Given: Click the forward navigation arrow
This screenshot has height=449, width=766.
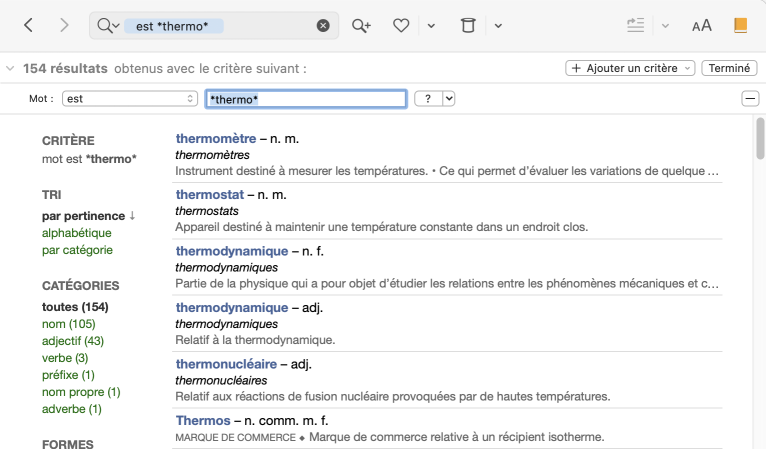Looking at the screenshot, I should [x=64, y=25].
